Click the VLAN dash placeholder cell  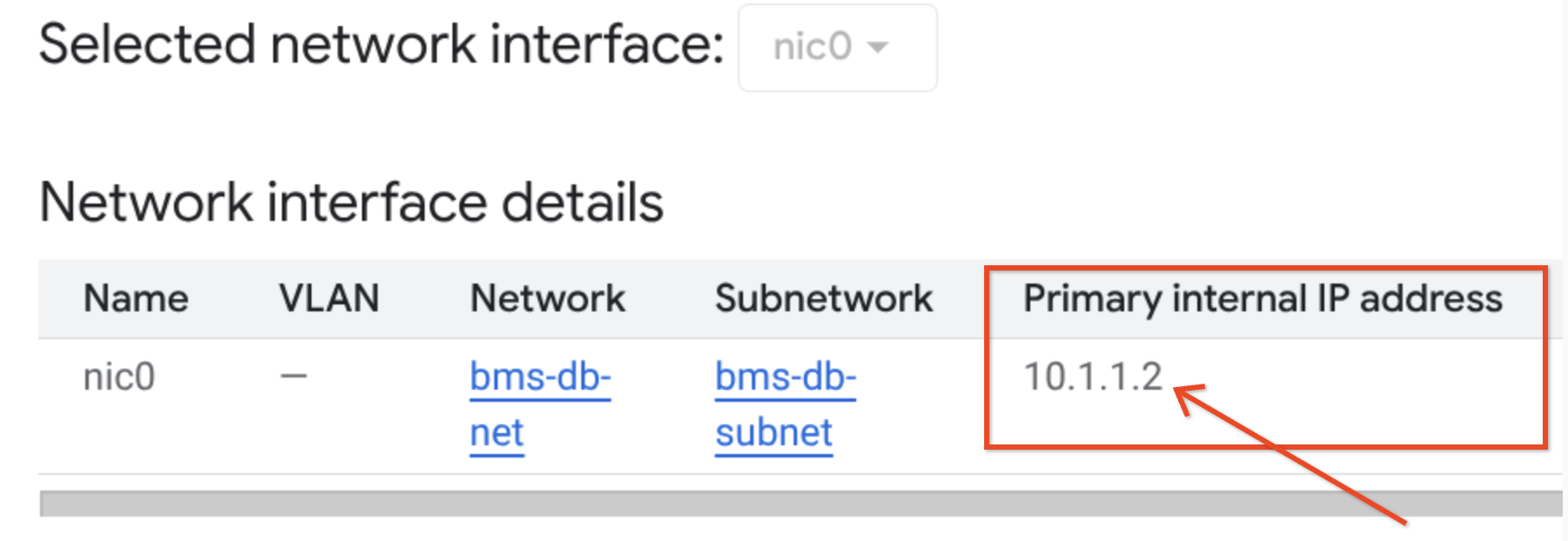[292, 376]
